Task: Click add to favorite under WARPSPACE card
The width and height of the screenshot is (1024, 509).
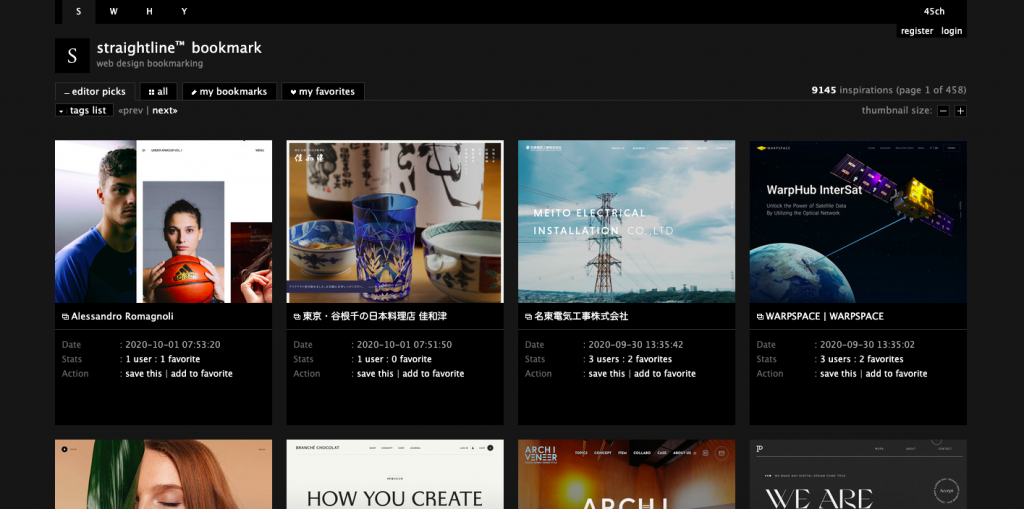Action: [896, 374]
